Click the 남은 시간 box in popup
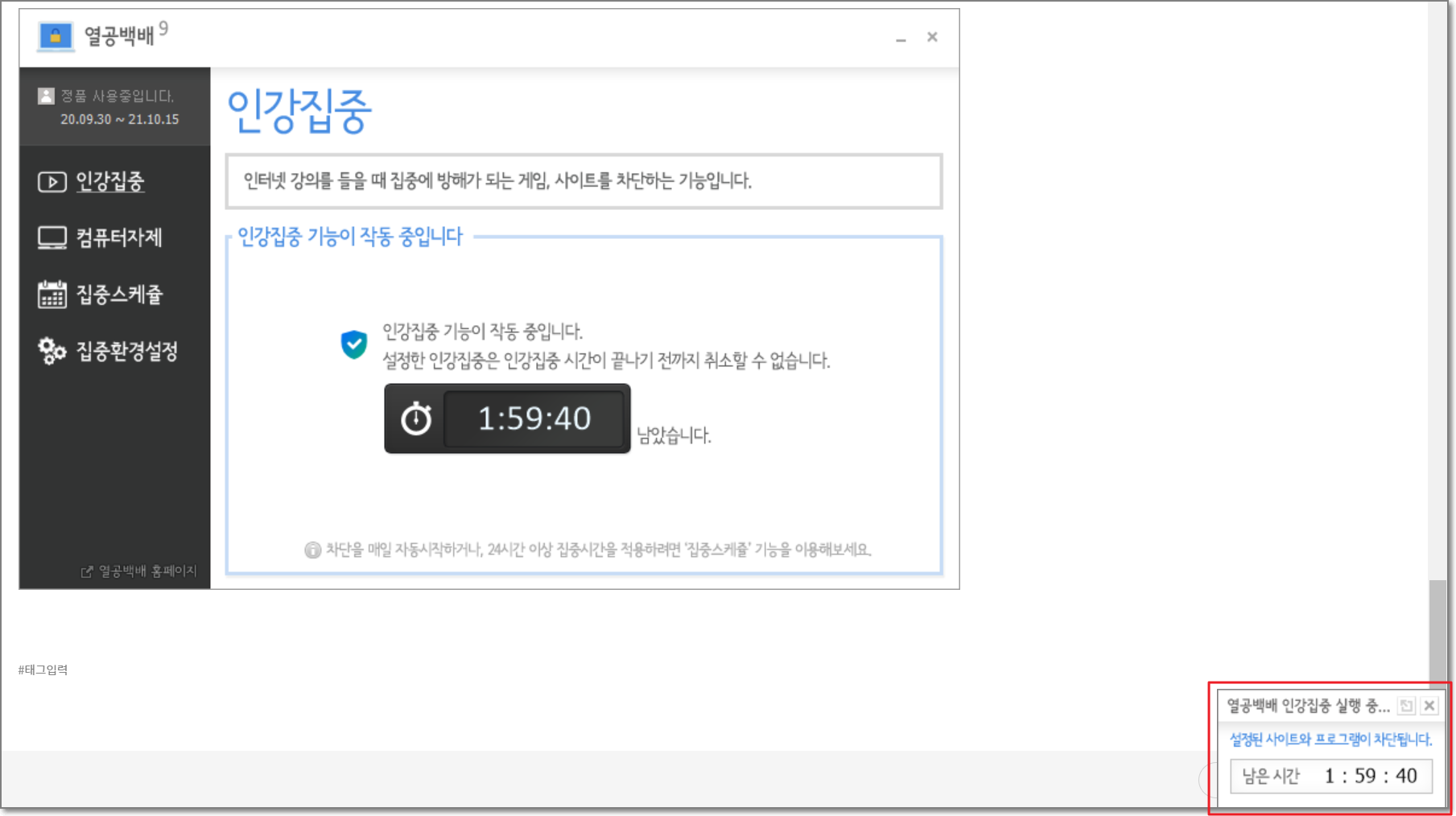1456x816 pixels. pyautogui.click(x=1331, y=776)
